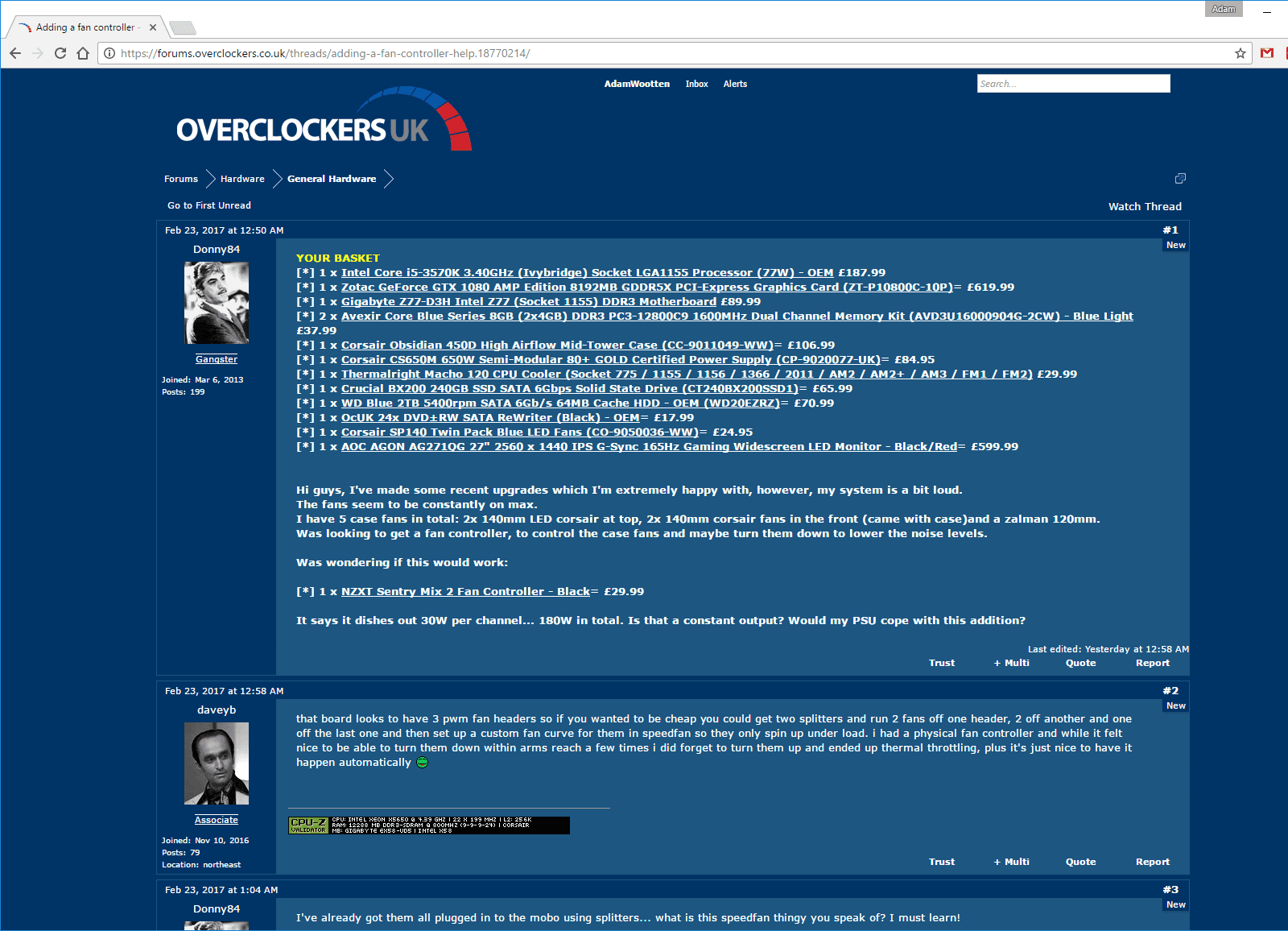Open the Corsair CS650M power supply link
Image resolution: width=1288 pixels, height=931 pixels.
(x=611, y=360)
